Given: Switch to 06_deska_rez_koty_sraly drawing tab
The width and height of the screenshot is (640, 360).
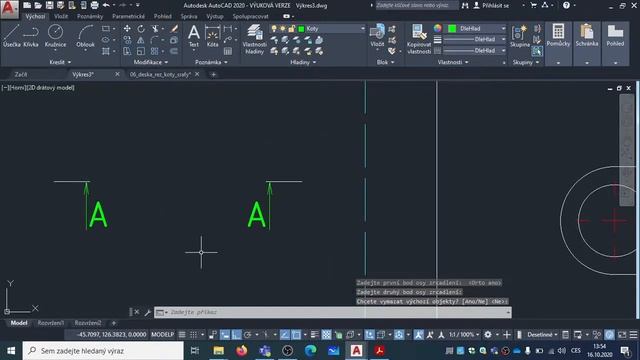Looking at the screenshot, I should (160, 74).
